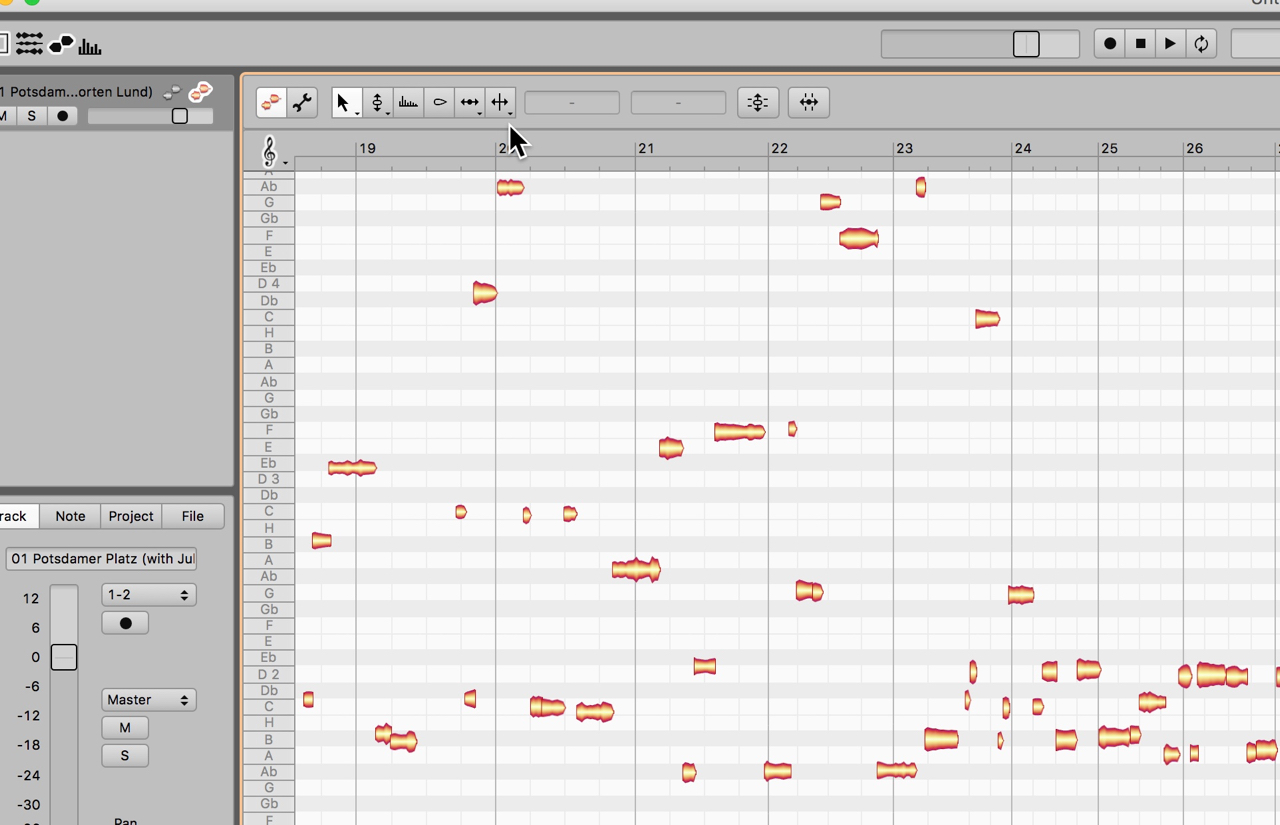Click the first inspector value field in toolbar
Viewport: 1280px width, 825px height.
572,102
